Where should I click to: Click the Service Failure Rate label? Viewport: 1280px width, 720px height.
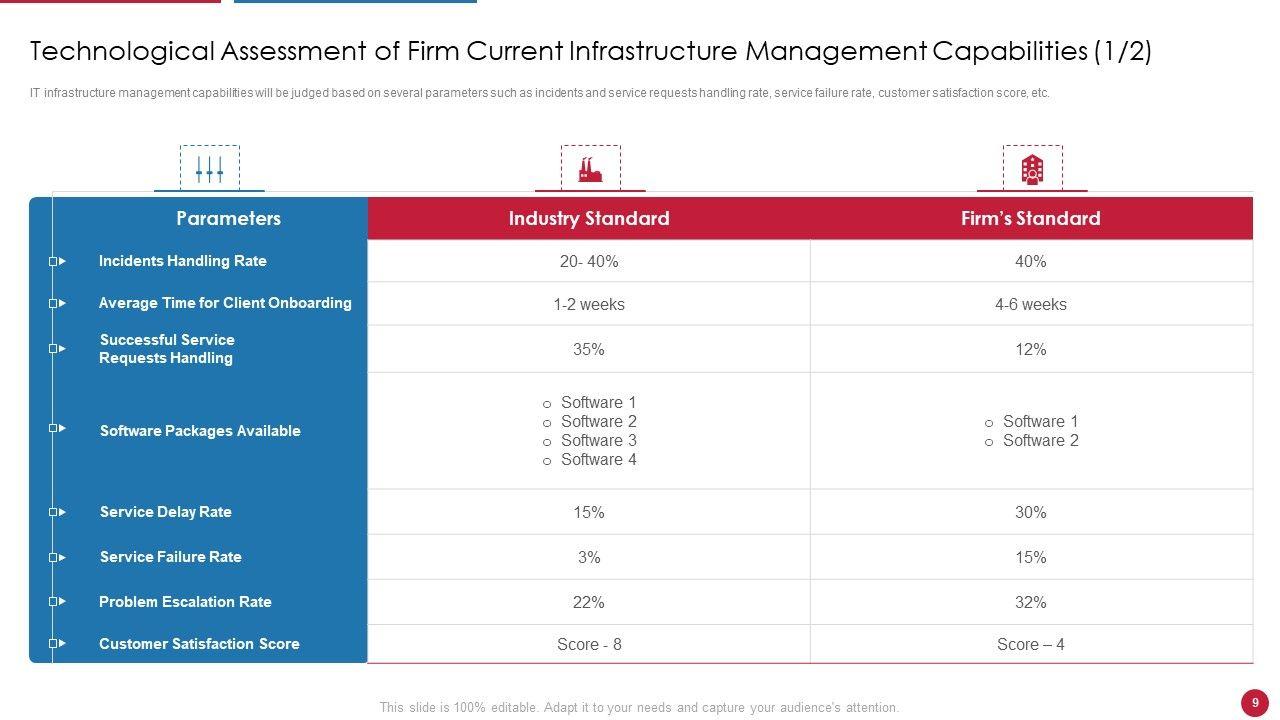click(171, 557)
